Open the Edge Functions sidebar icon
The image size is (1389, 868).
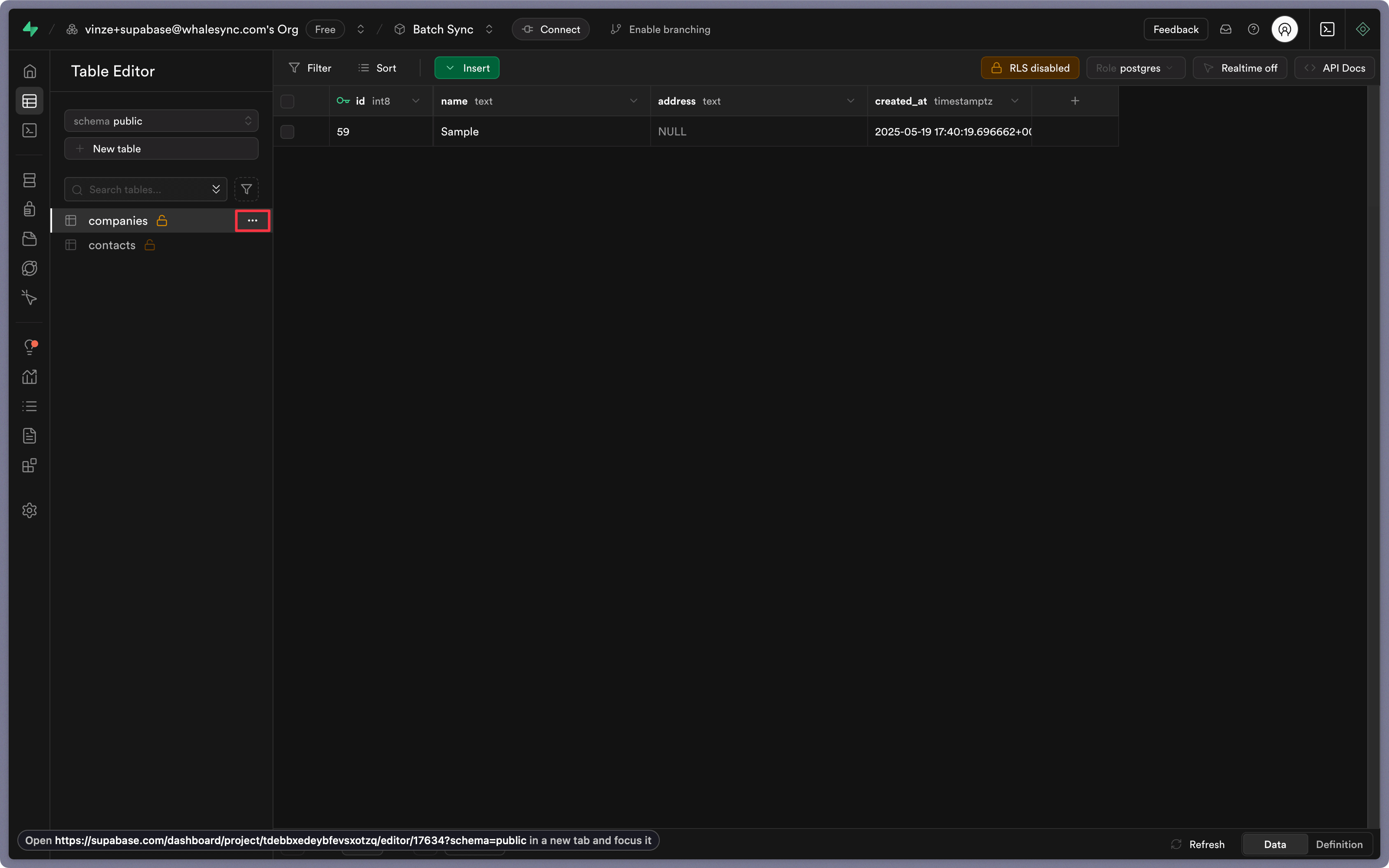click(x=29, y=268)
